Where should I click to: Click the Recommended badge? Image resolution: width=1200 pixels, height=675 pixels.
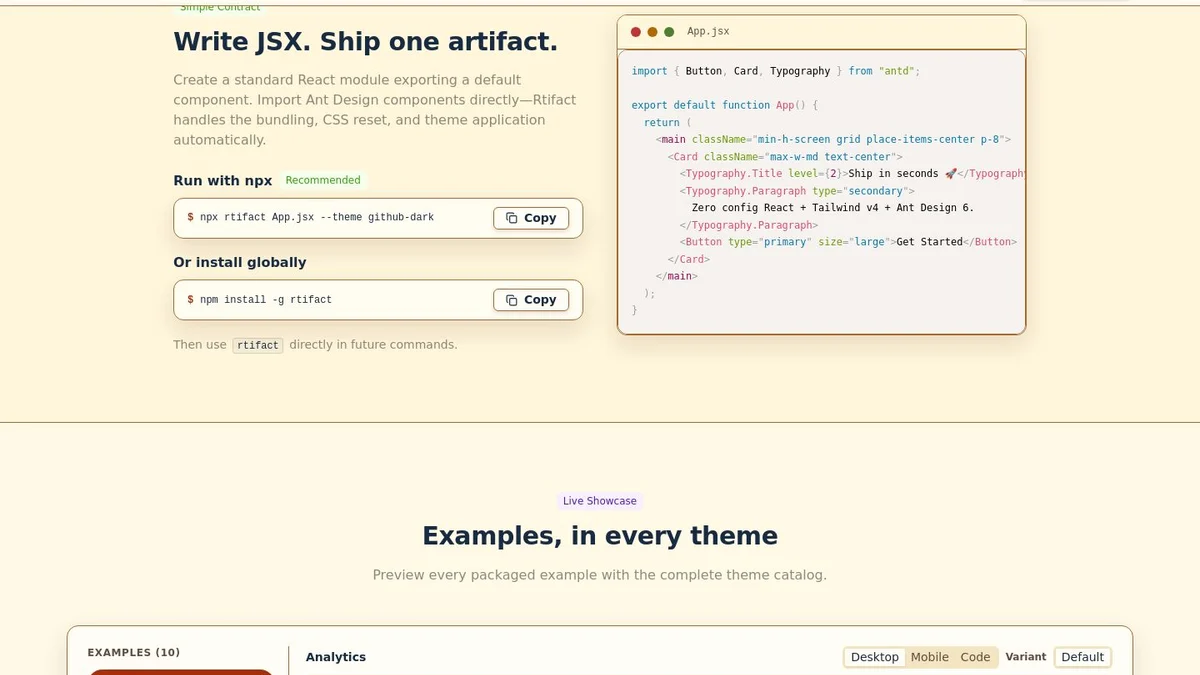coord(323,180)
